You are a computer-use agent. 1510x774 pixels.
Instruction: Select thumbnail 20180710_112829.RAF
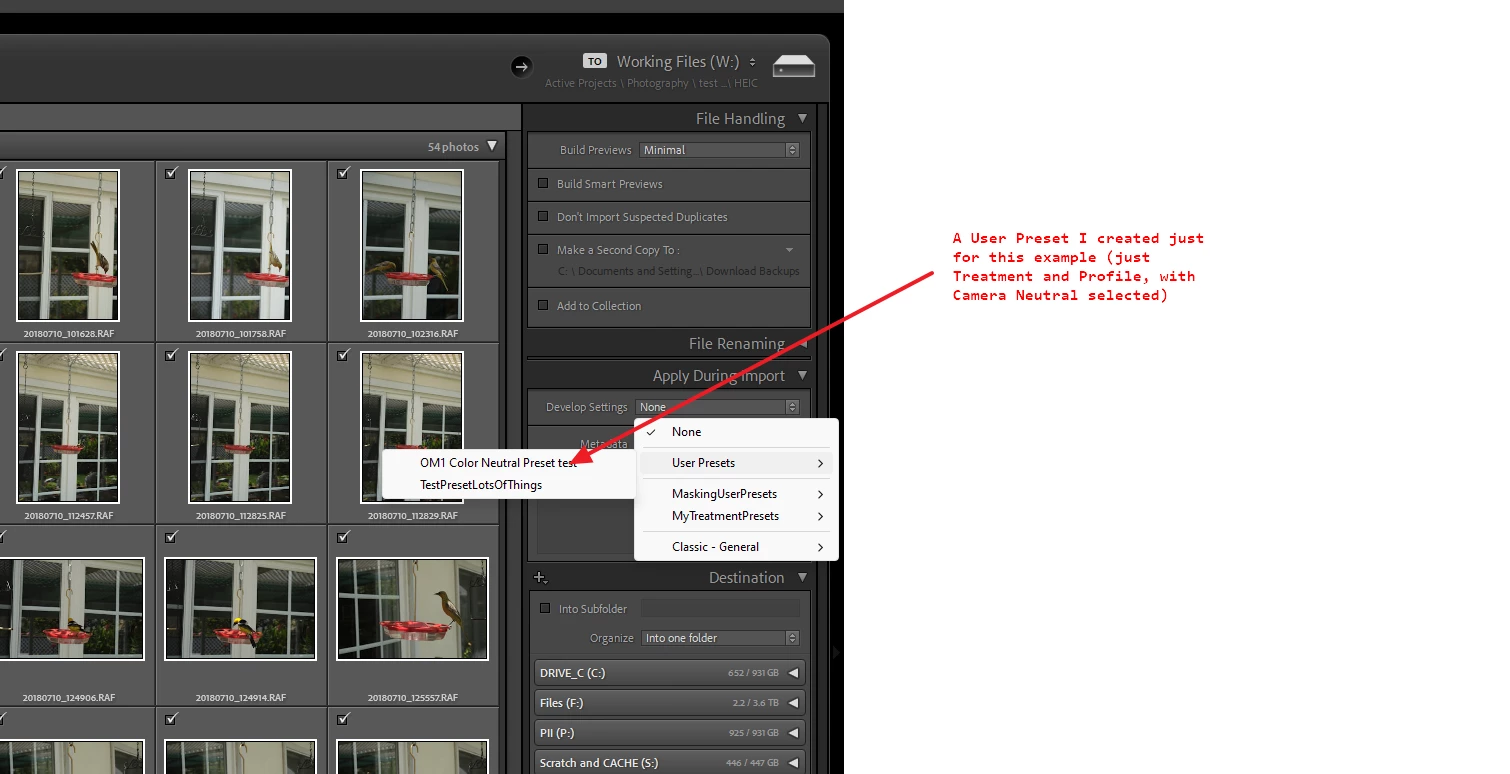pos(412,427)
